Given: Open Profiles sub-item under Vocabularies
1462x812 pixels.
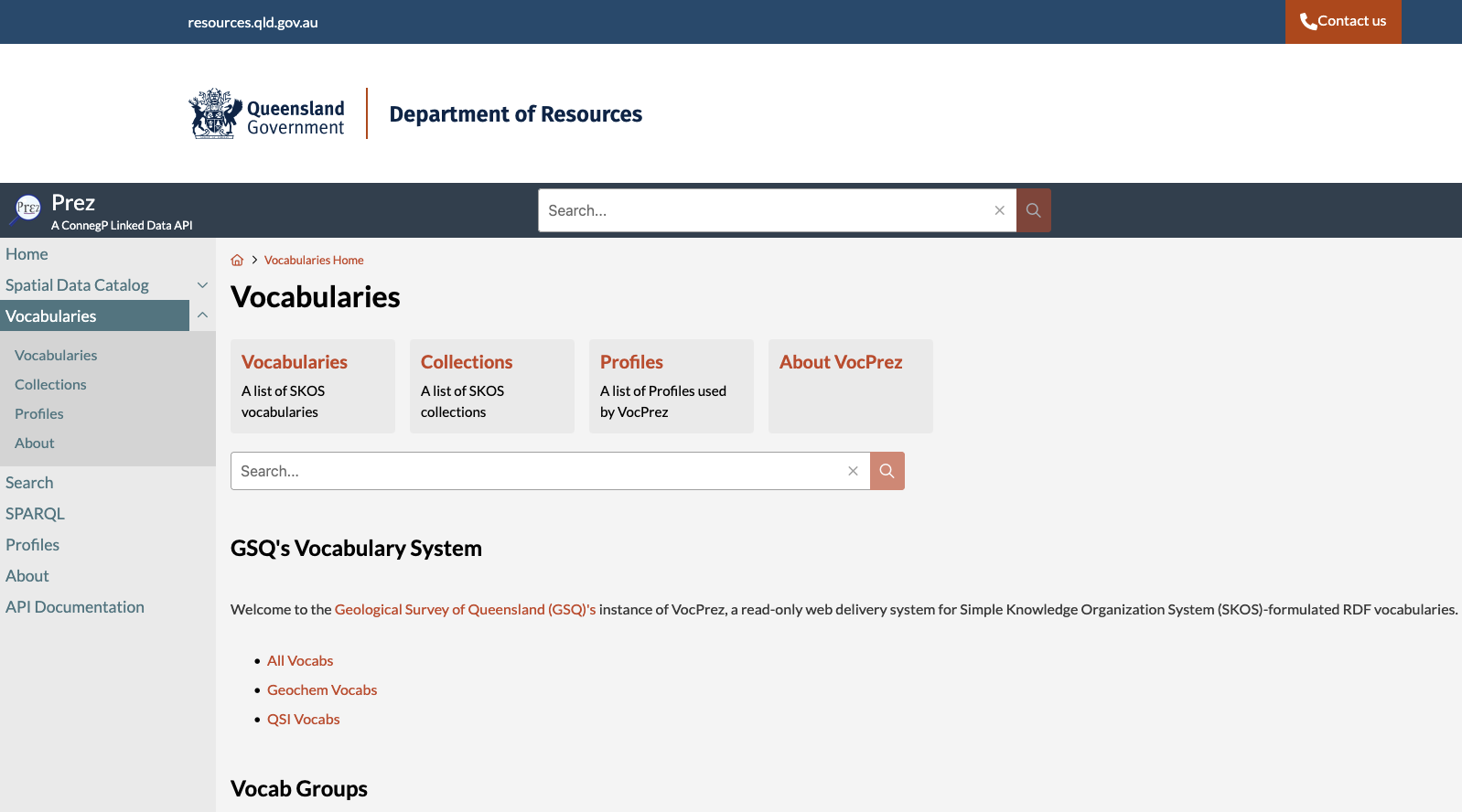Looking at the screenshot, I should tap(39, 413).
